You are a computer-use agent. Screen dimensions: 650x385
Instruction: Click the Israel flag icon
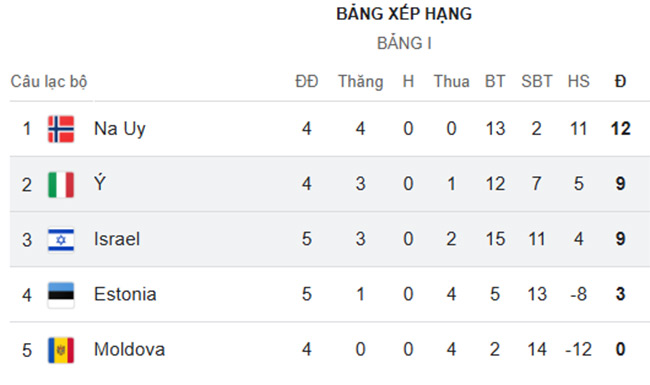pyautogui.click(x=61, y=240)
